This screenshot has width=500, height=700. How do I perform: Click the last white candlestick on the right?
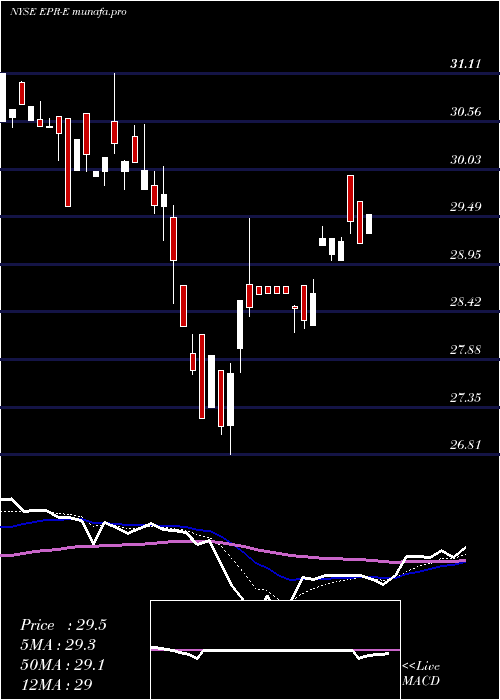click(x=369, y=224)
